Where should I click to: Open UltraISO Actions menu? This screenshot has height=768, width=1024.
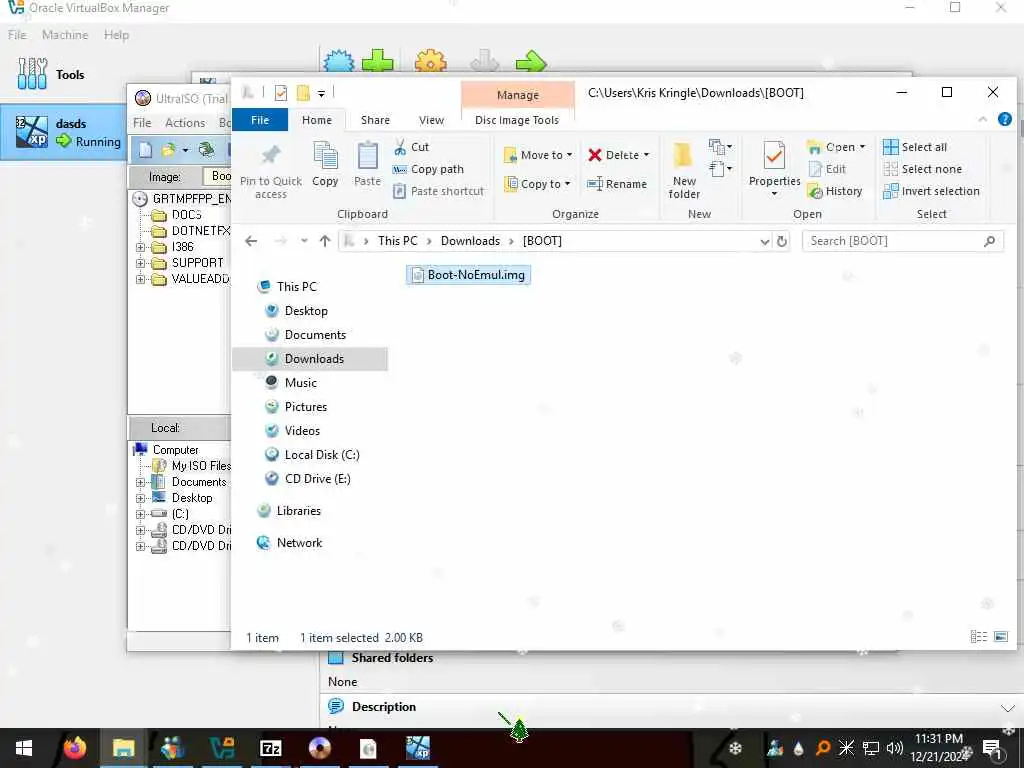pos(185,123)
